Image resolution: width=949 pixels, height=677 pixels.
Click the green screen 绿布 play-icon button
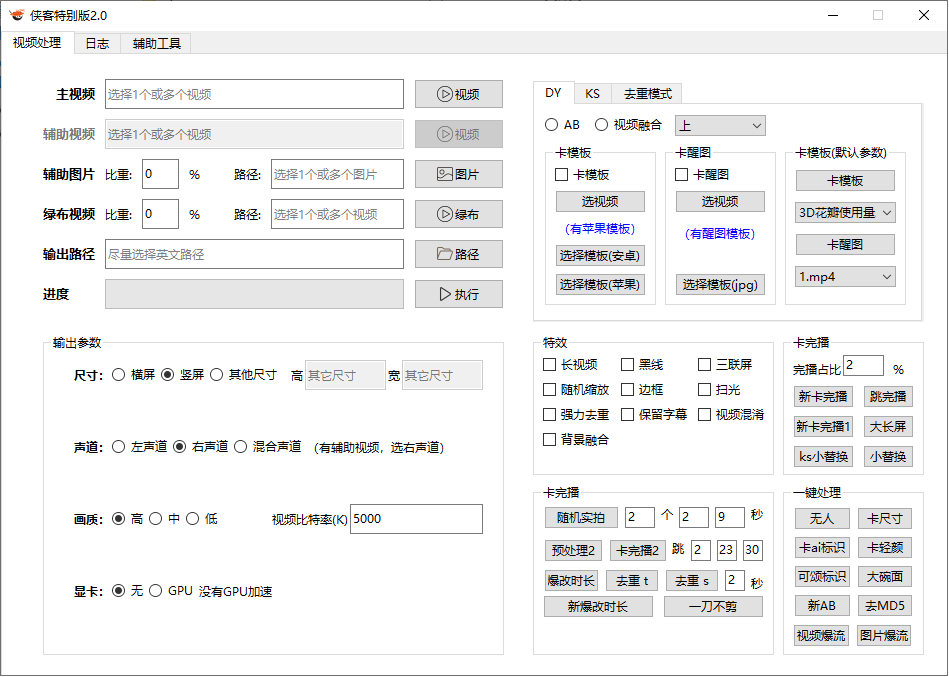pyautogui.click(x=459, y=214)
